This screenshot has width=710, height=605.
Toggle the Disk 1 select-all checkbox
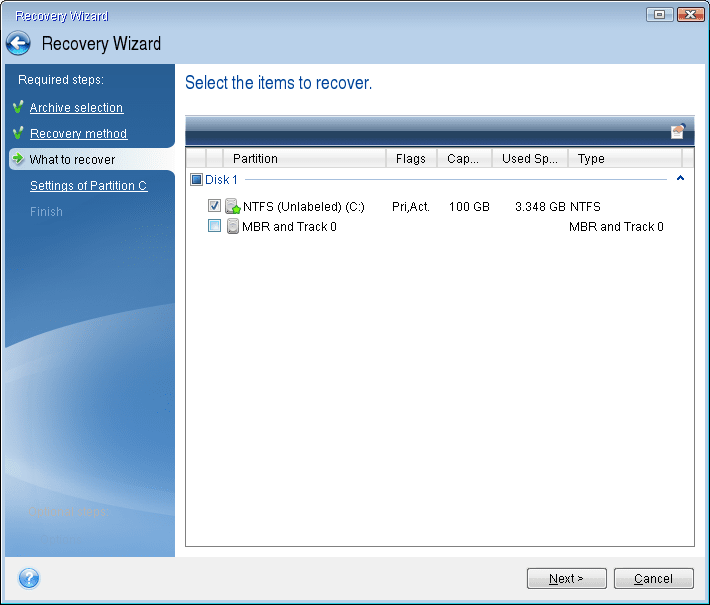[196, 180]
